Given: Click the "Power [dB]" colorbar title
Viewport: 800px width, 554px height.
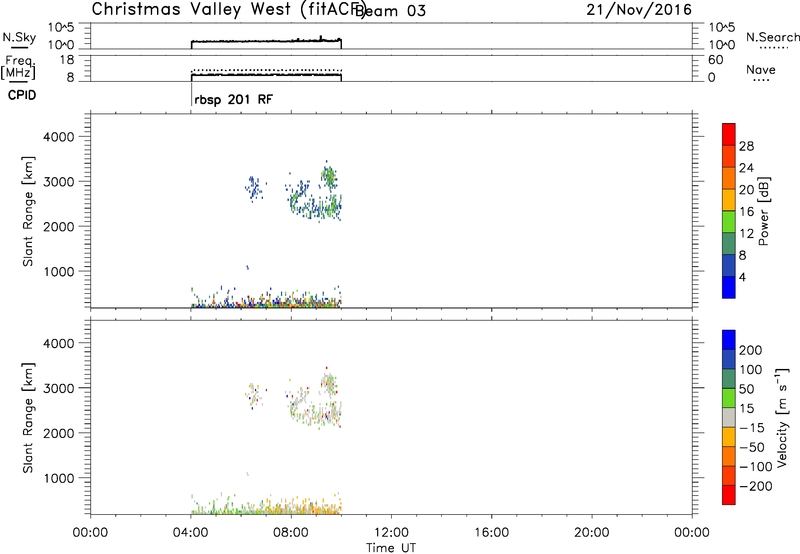Looking at the screenshot, I should (763, 211).
